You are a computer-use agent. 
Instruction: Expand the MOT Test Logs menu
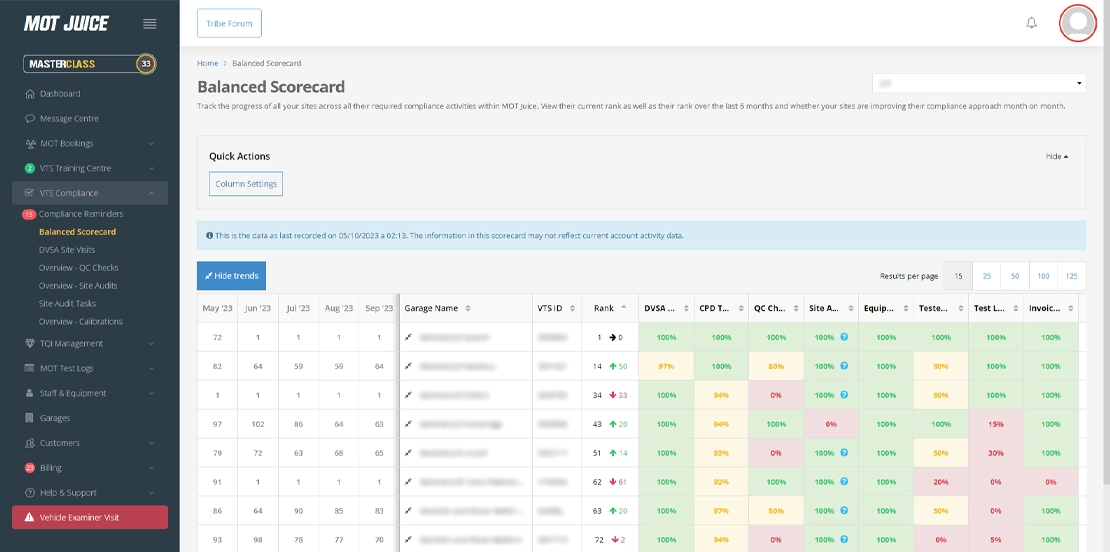pos(90,368)
